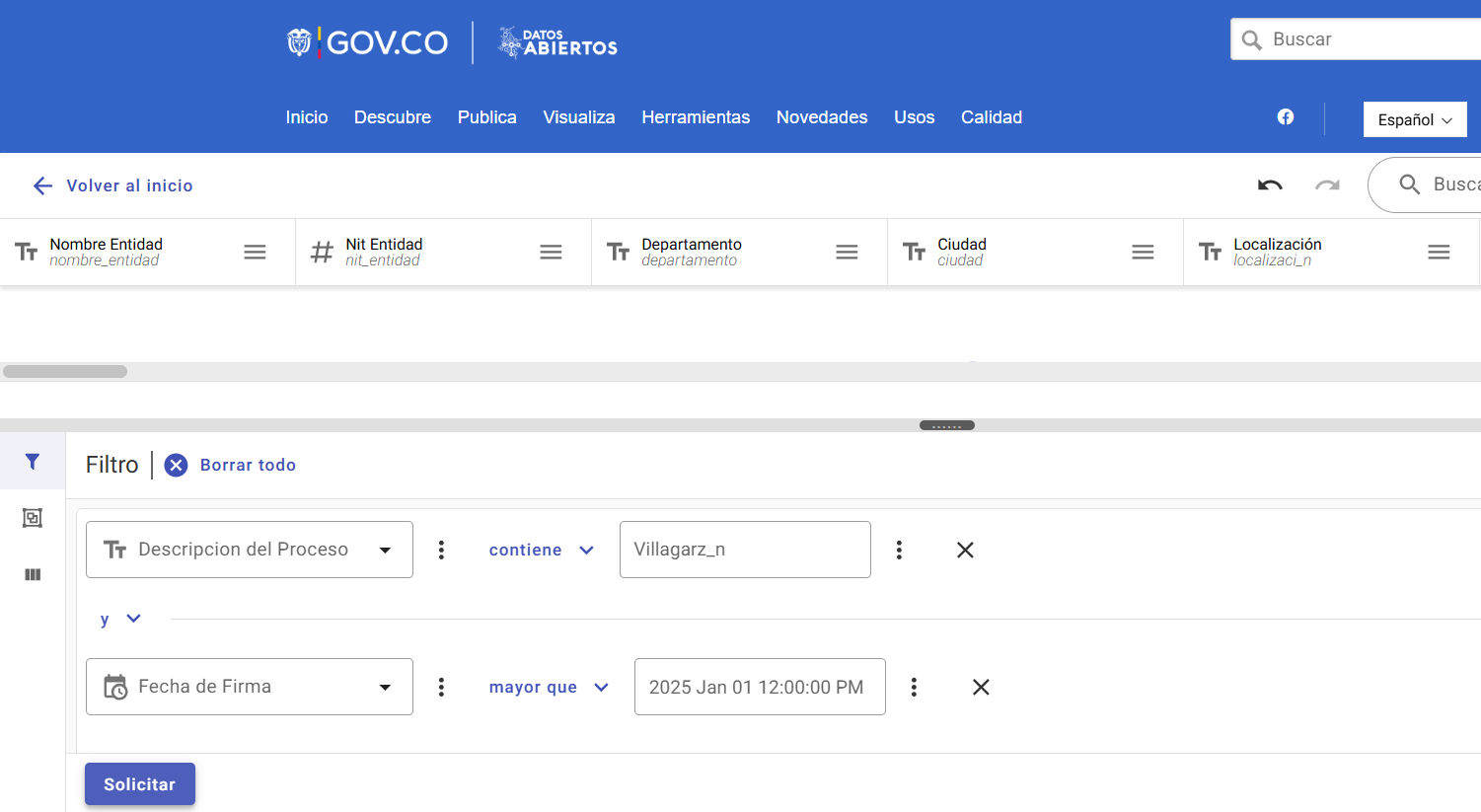Open the Facebook page icon
Viewport: 1481px width, 812px height.
click(x=1286, y=117)
